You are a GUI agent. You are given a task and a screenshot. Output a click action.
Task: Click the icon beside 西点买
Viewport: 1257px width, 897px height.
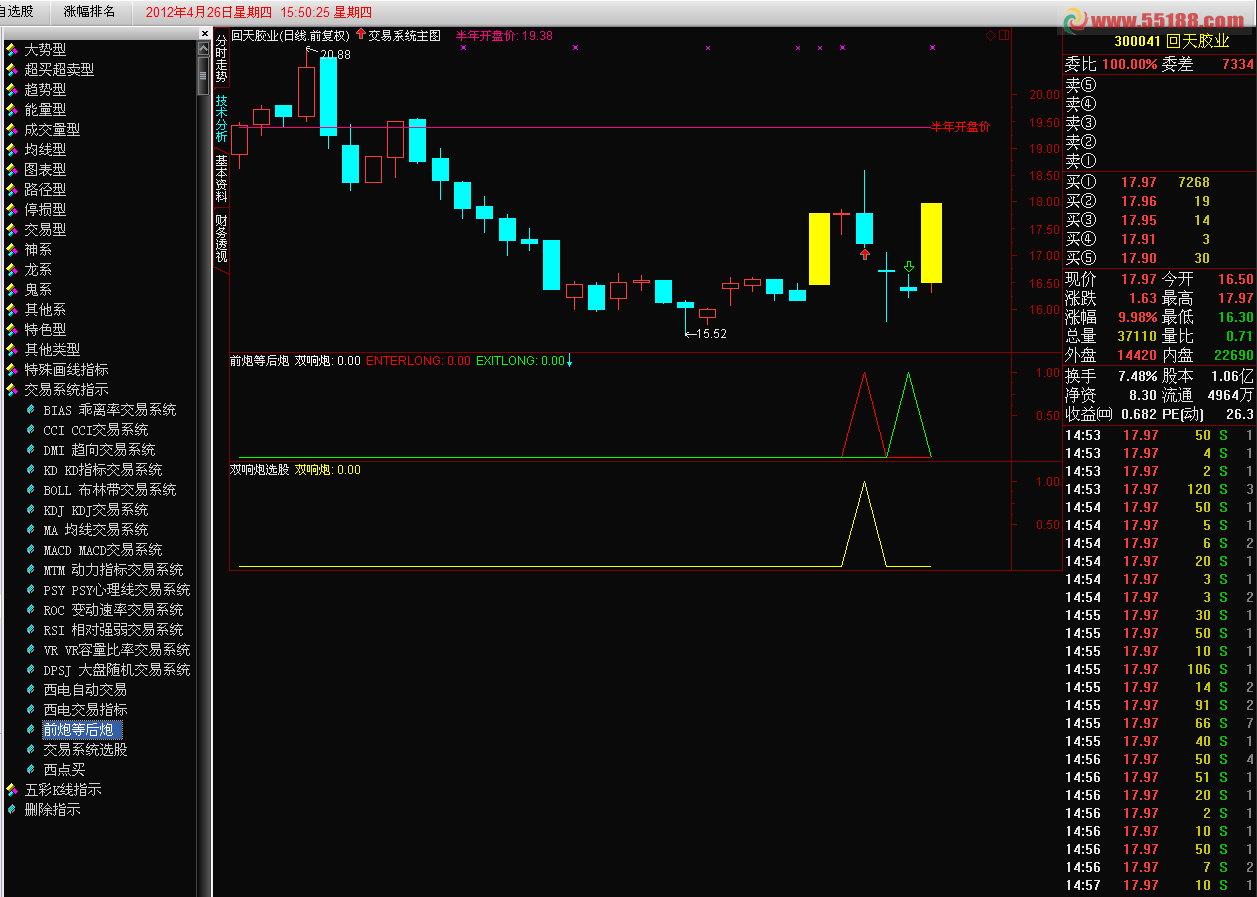click(x=31, y=770)
